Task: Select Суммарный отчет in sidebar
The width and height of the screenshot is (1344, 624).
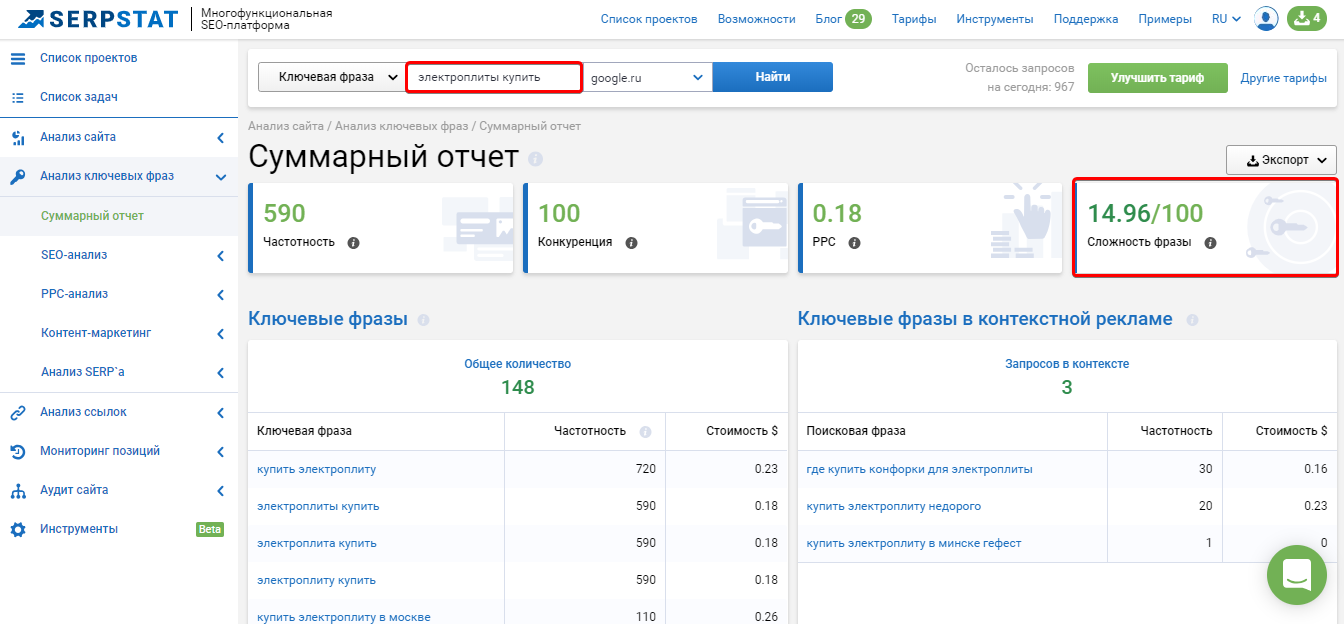Action: tap(92, 215)
